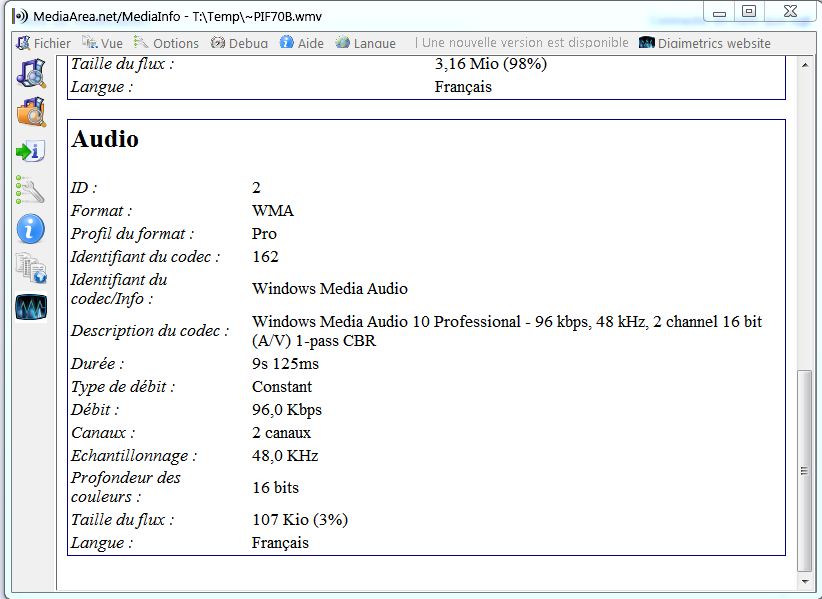Click the Open File sidebar icon
The width and height of the screenshot is (822, 599).
point(31,73)
